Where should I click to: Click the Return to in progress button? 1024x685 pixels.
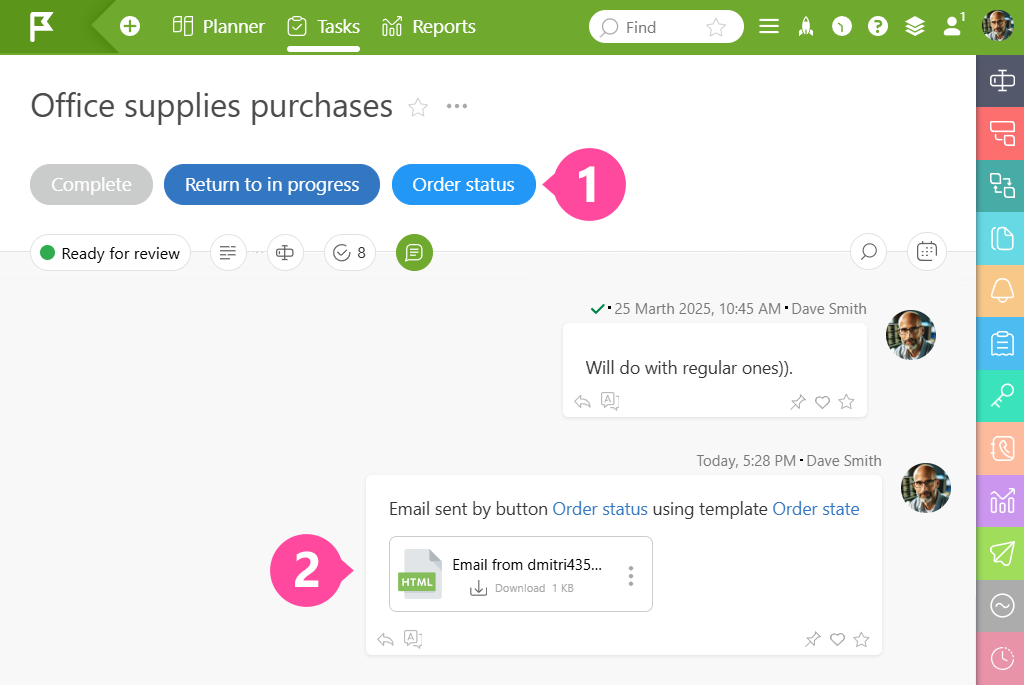click(x=271, y=184)
